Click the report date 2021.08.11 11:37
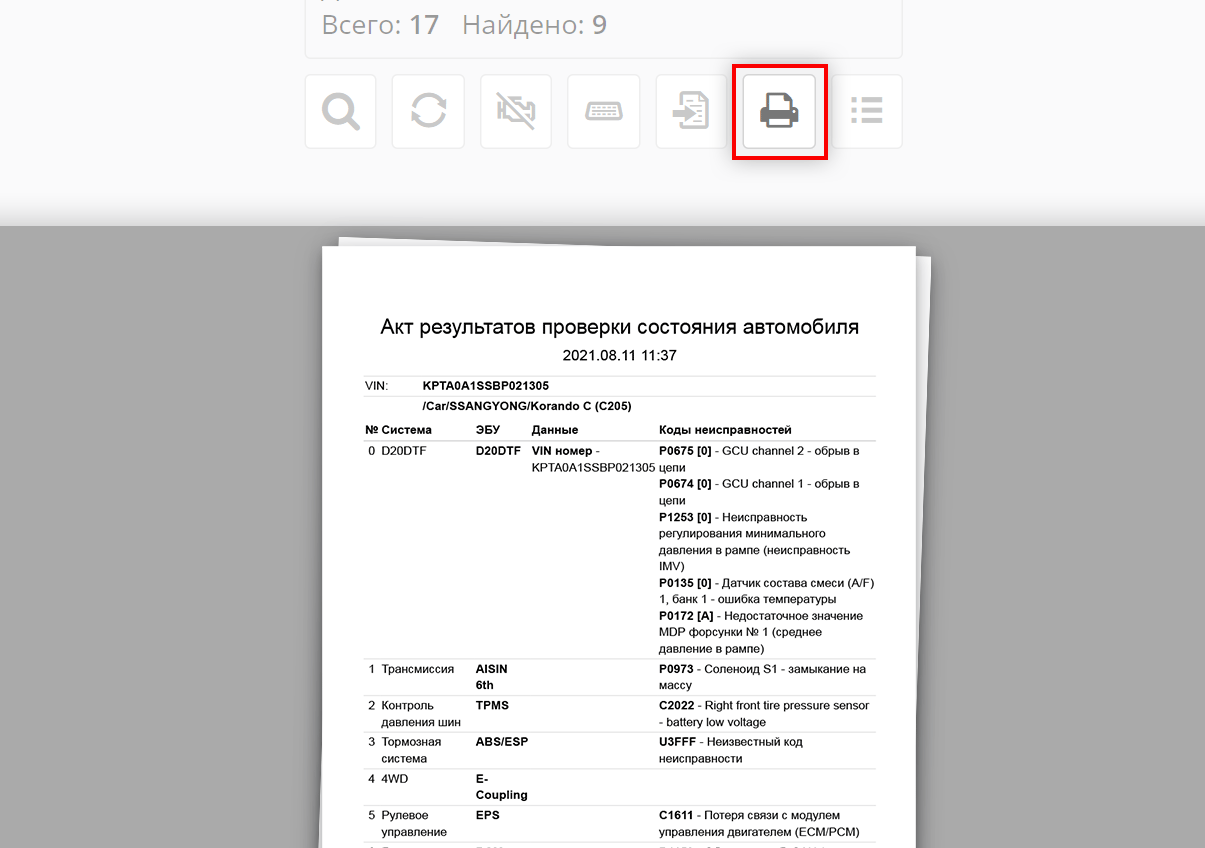 click(618, 355)
